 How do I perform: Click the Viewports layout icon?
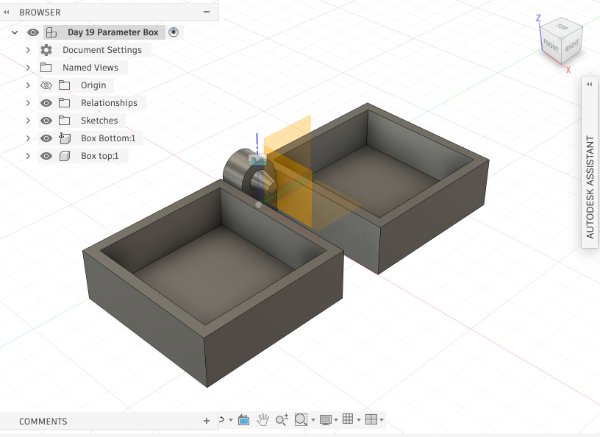pyautogui.click(x=371, y=420)
